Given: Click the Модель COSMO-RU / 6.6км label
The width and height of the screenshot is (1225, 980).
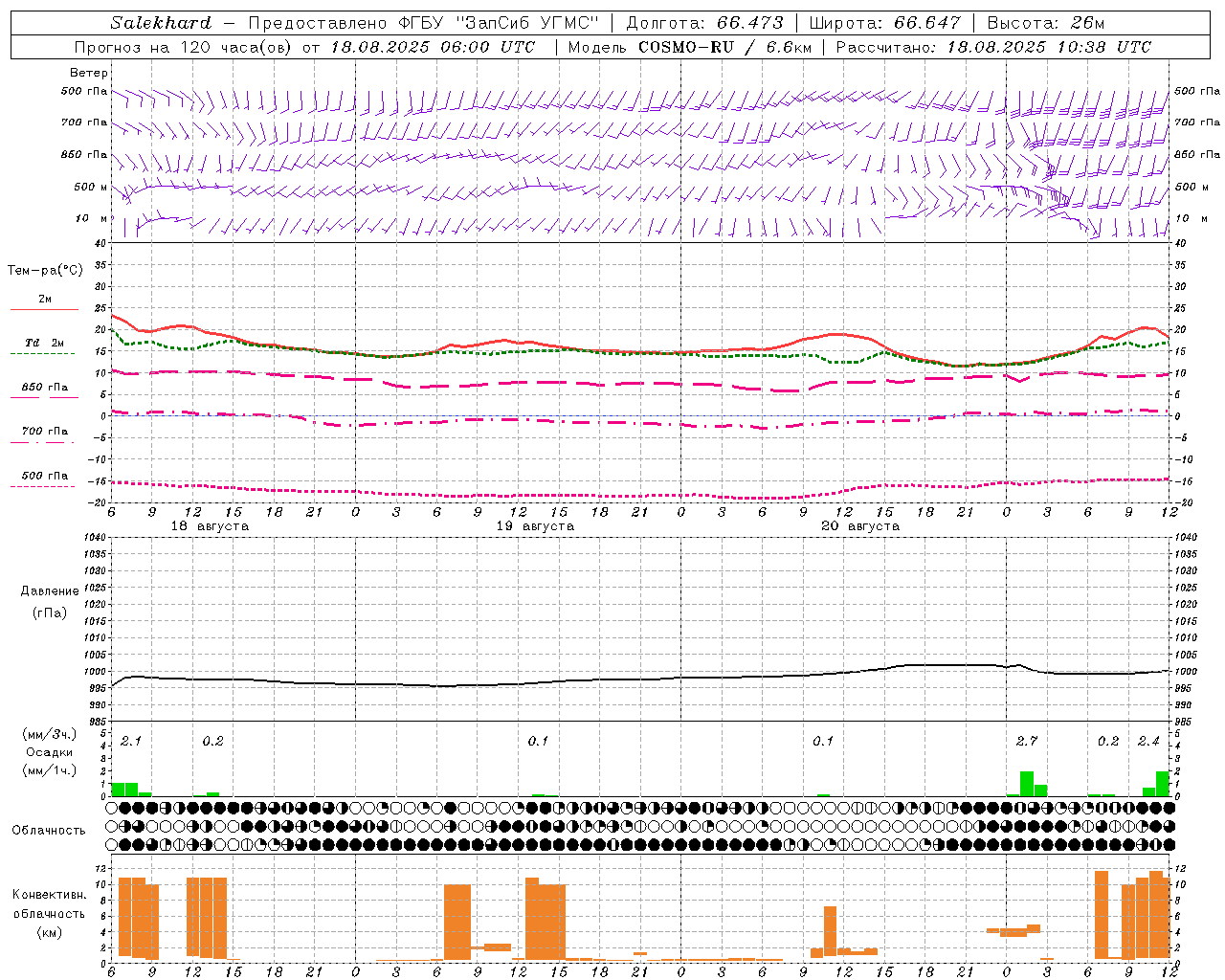Looking at the screenshot, I should point(689,47).
